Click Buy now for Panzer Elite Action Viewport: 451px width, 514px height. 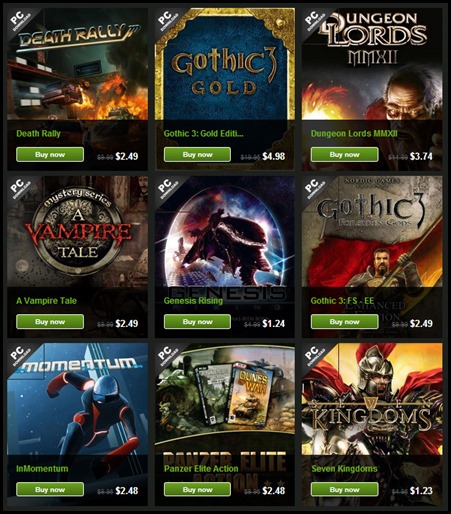point(197,490)
